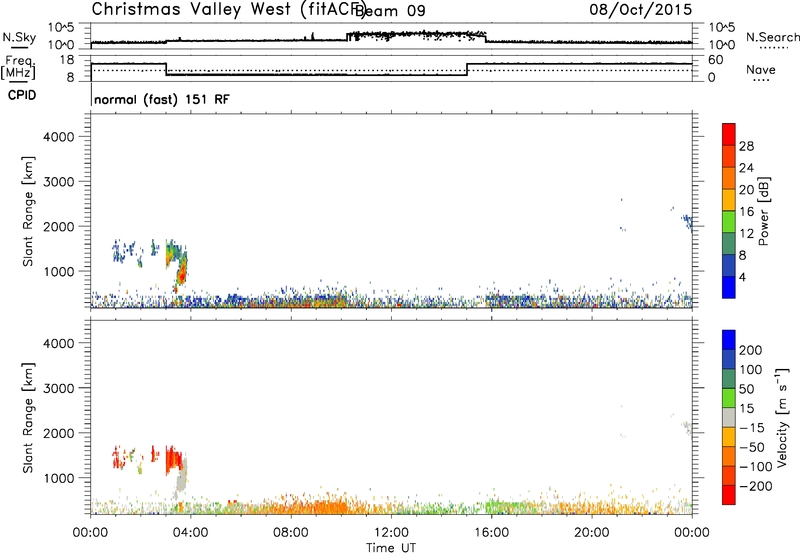Viewport: 800px width, 554px height.
Task: Click the 'Freq. [MHz]' axis label
Action: coord(18,67)
